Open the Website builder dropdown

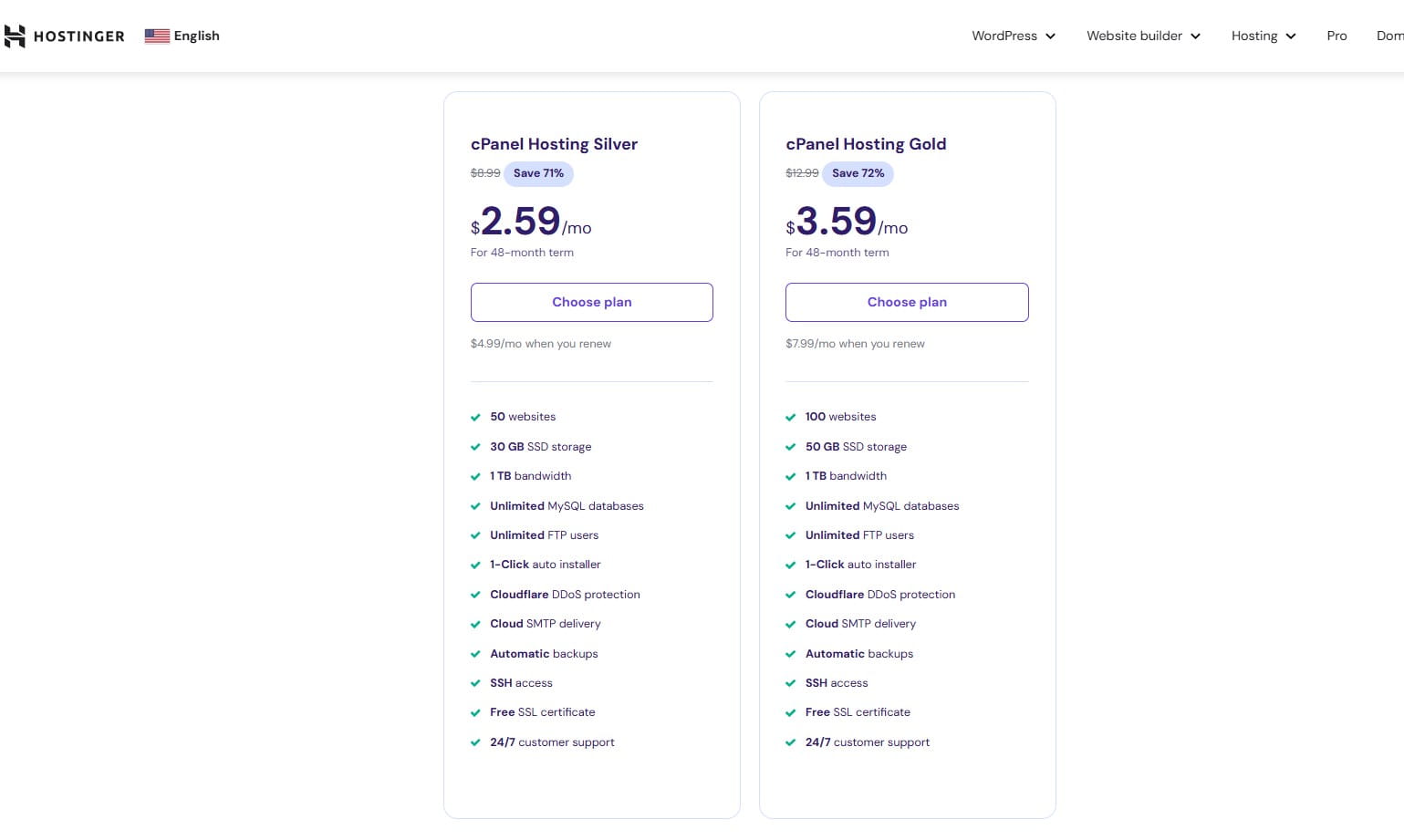(x=1142, y=36)
